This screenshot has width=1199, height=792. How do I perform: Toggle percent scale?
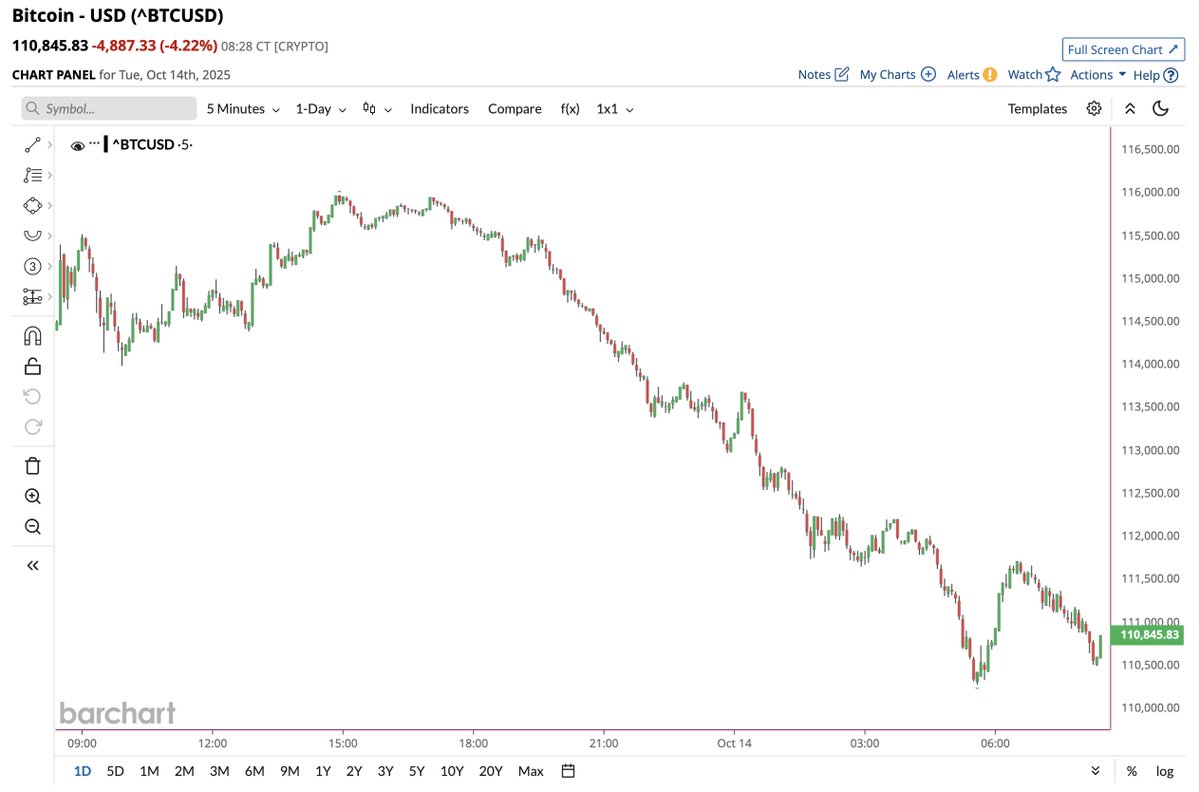click(1132, 771)
